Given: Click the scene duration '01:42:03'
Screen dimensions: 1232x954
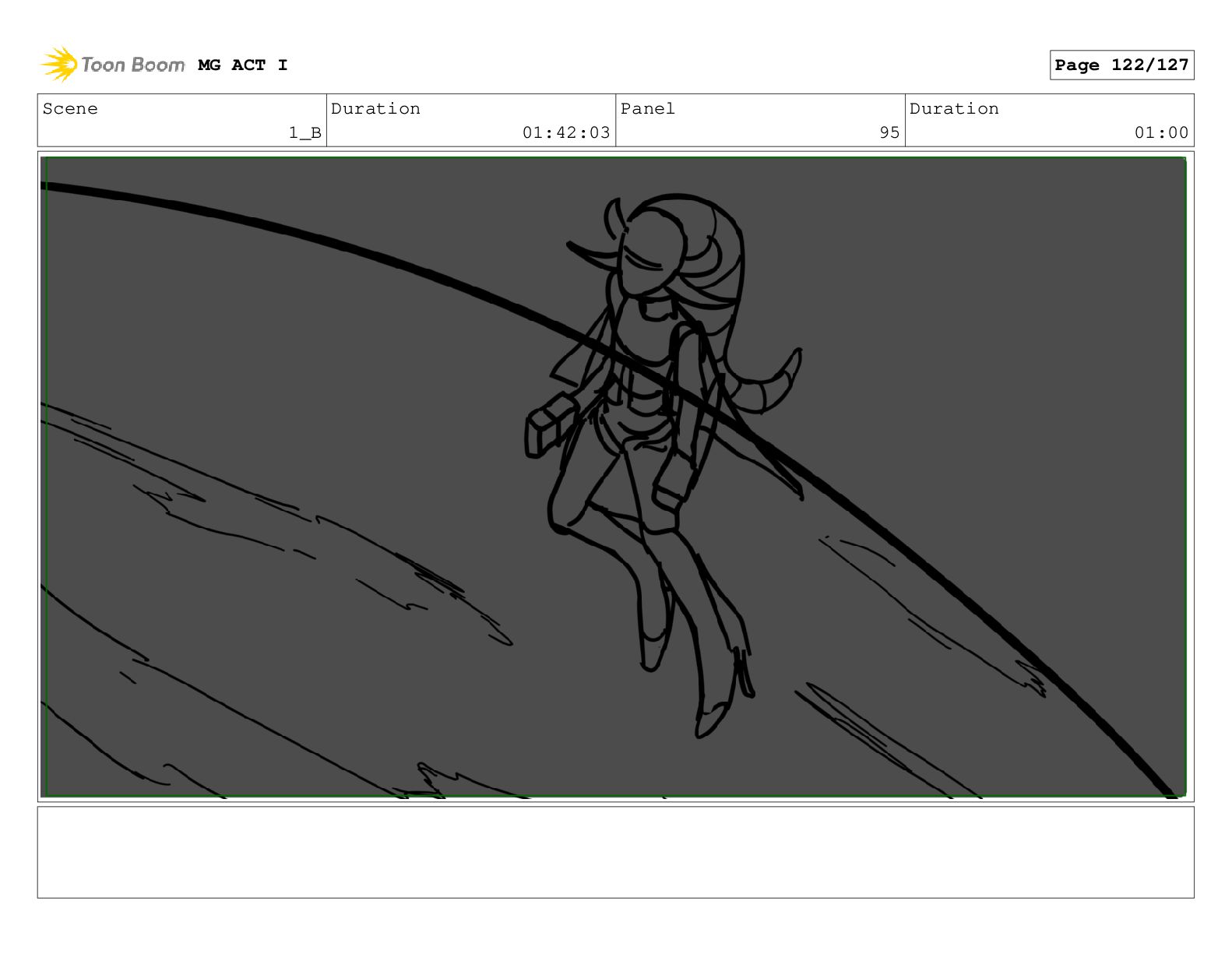Looking at the screenshot, I should point(566,133).
